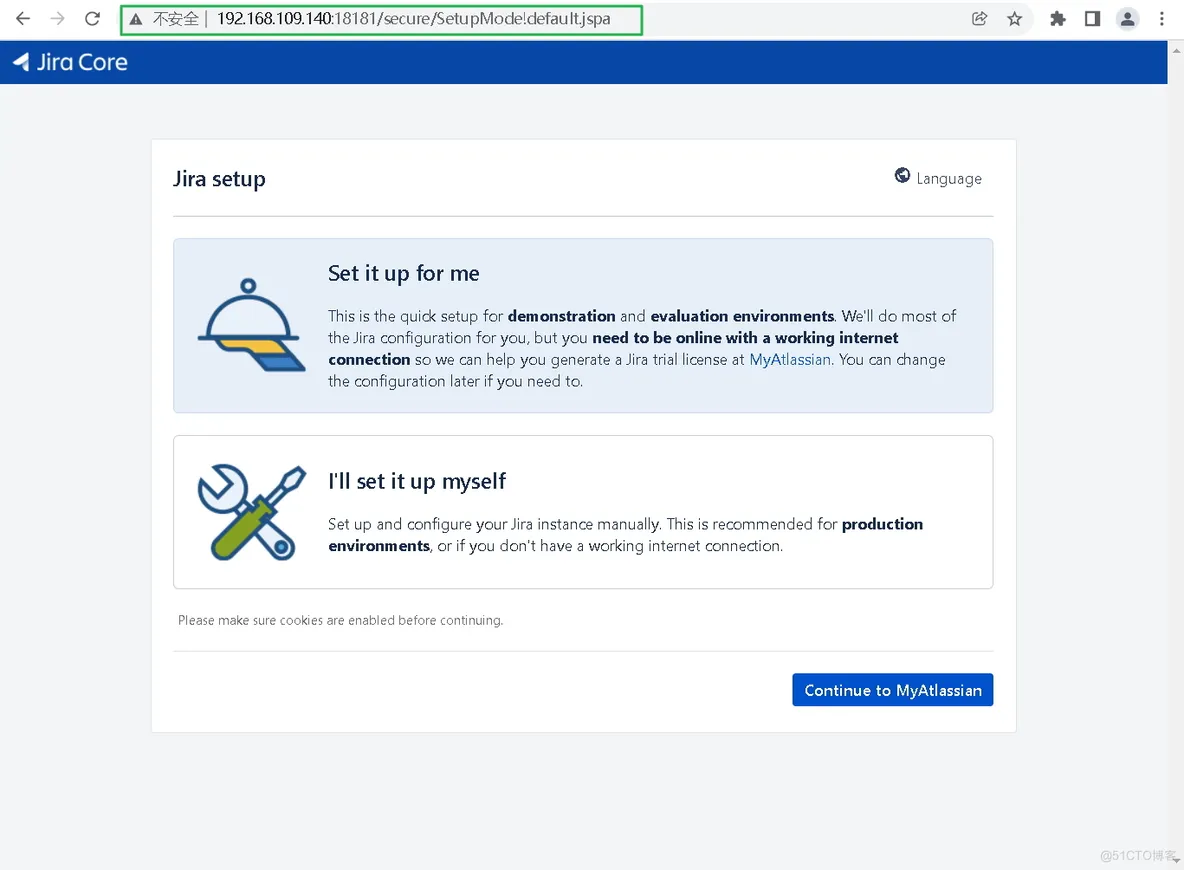This screenshot has width=1184, height=870.
Task: Click the wrench and screwdriver icon
Action: coord(251,512)
